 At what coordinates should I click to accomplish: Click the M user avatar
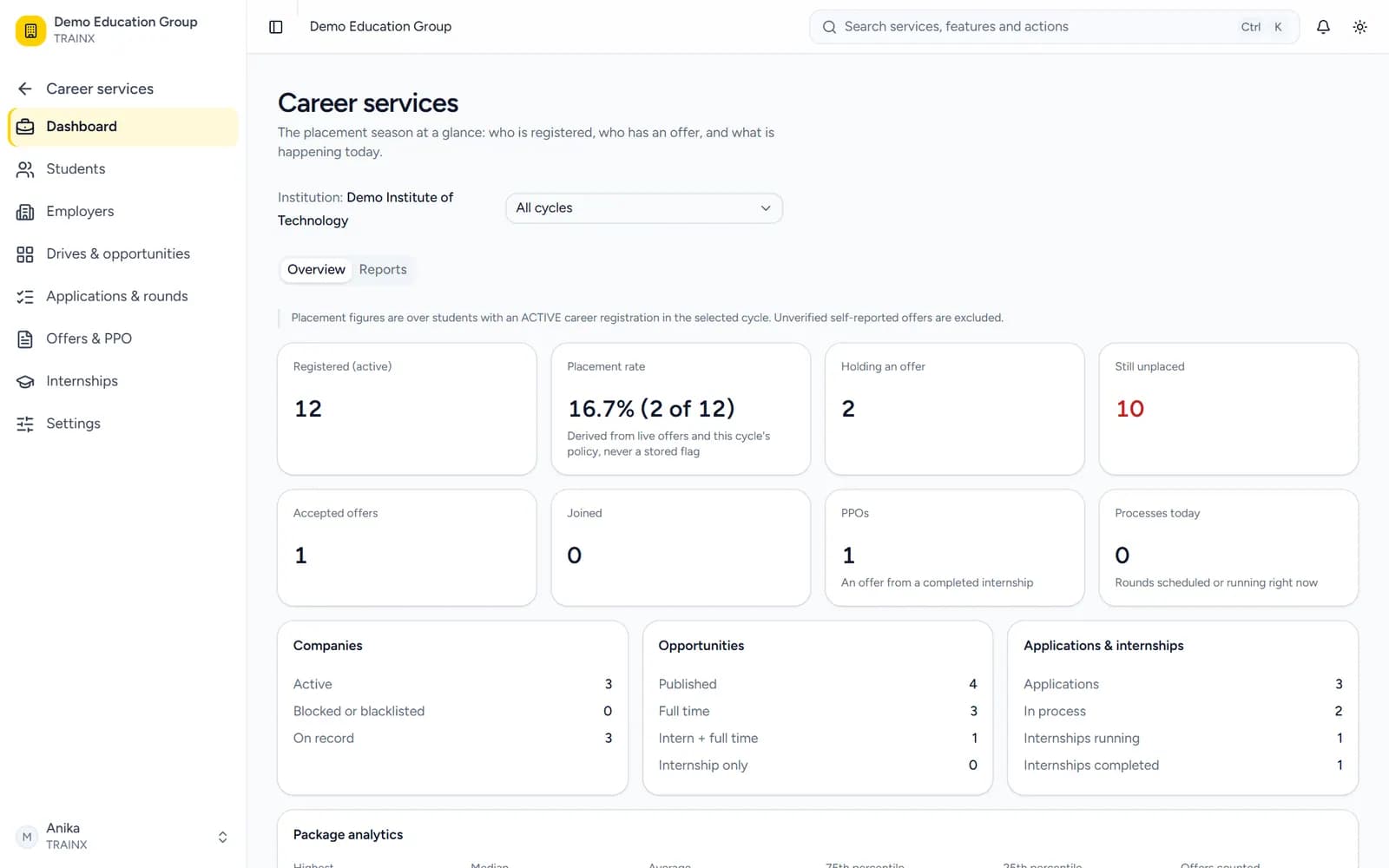click(x=27, y=837)
